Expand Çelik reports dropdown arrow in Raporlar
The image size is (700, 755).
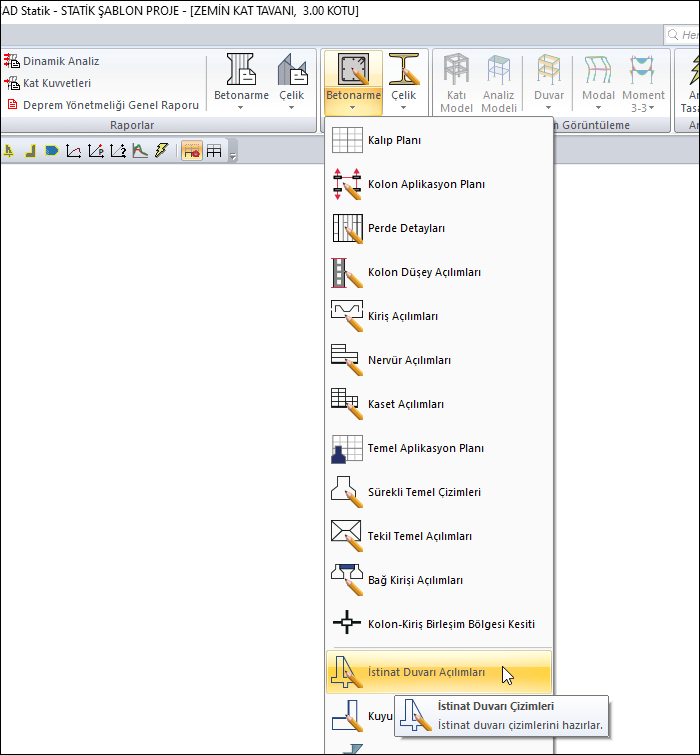291,107
